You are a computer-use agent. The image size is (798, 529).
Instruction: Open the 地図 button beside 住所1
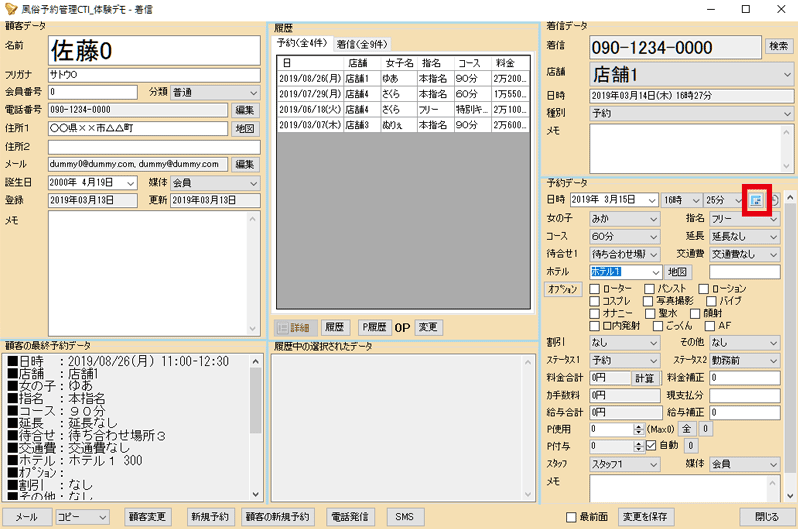click(244, 129)
